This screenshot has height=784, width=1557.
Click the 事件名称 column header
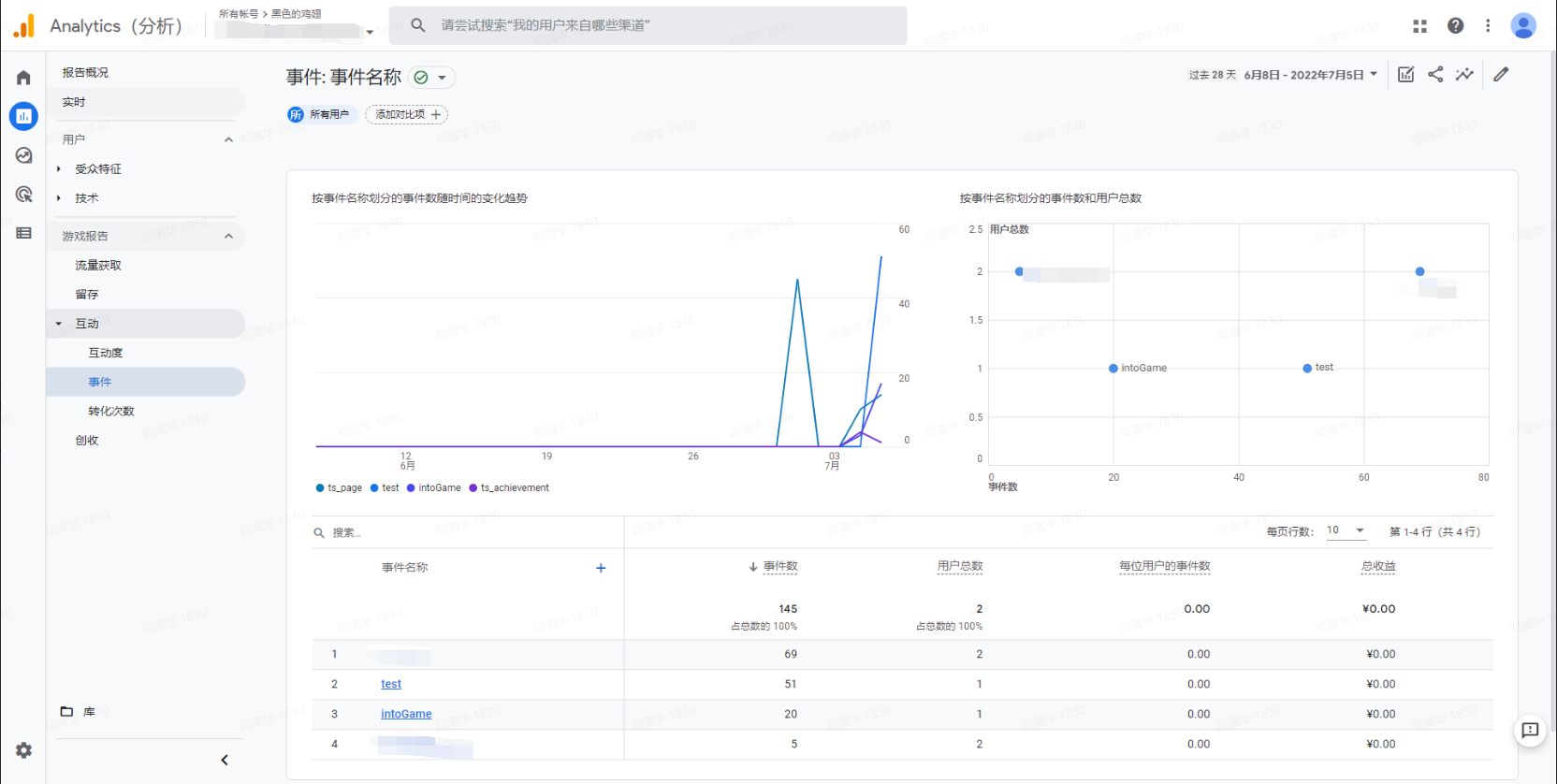coord(404,568)
